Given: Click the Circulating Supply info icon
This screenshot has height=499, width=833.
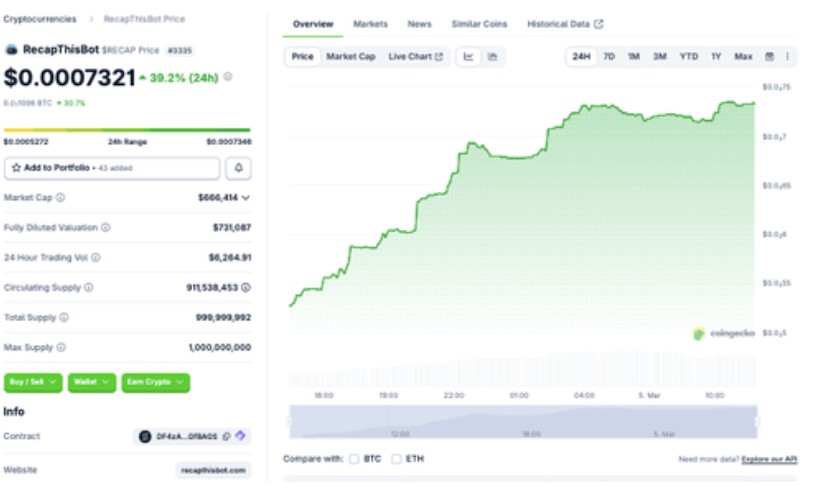Looking at the screenshot, I should [89, 288].
